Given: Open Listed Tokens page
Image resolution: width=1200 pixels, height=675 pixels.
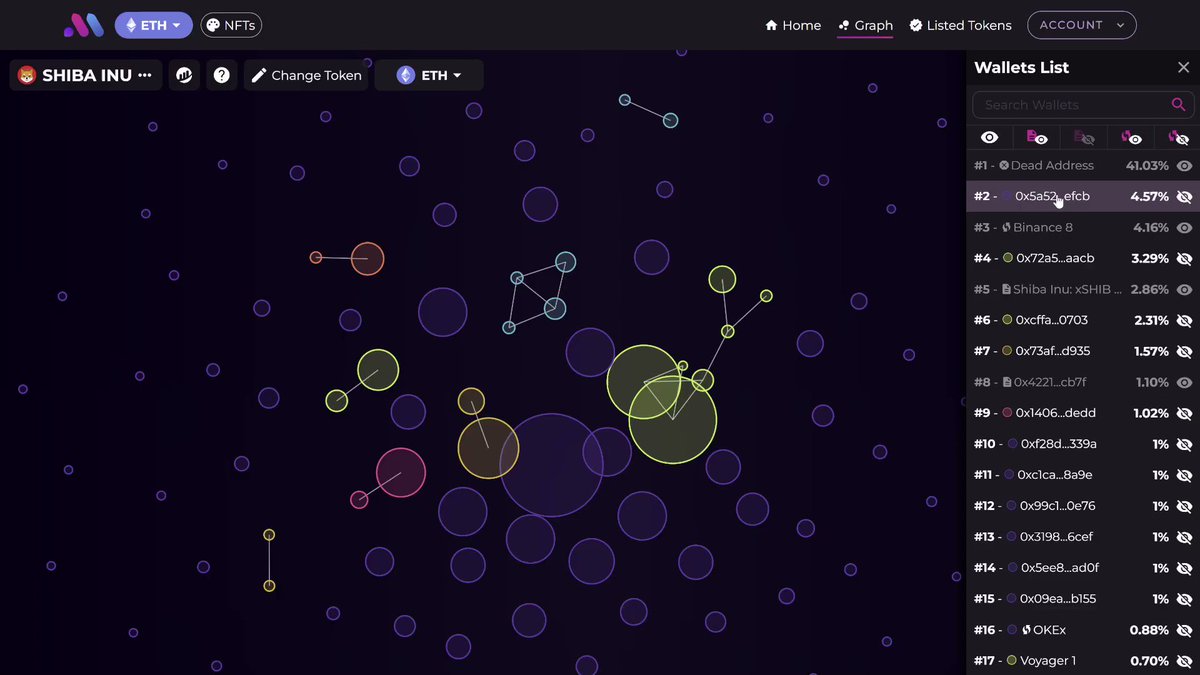Looking at the screenshot, I should pyautogui.click(x=960, y=25).
